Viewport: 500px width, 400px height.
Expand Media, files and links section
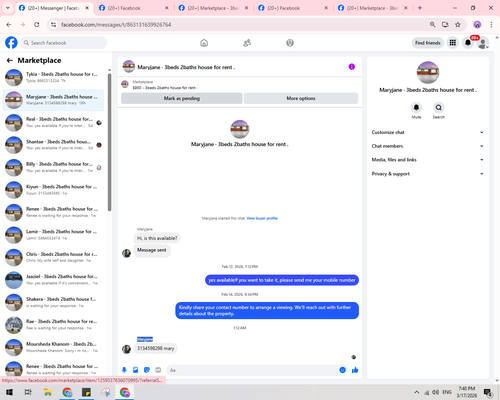(x=428, y=160)
